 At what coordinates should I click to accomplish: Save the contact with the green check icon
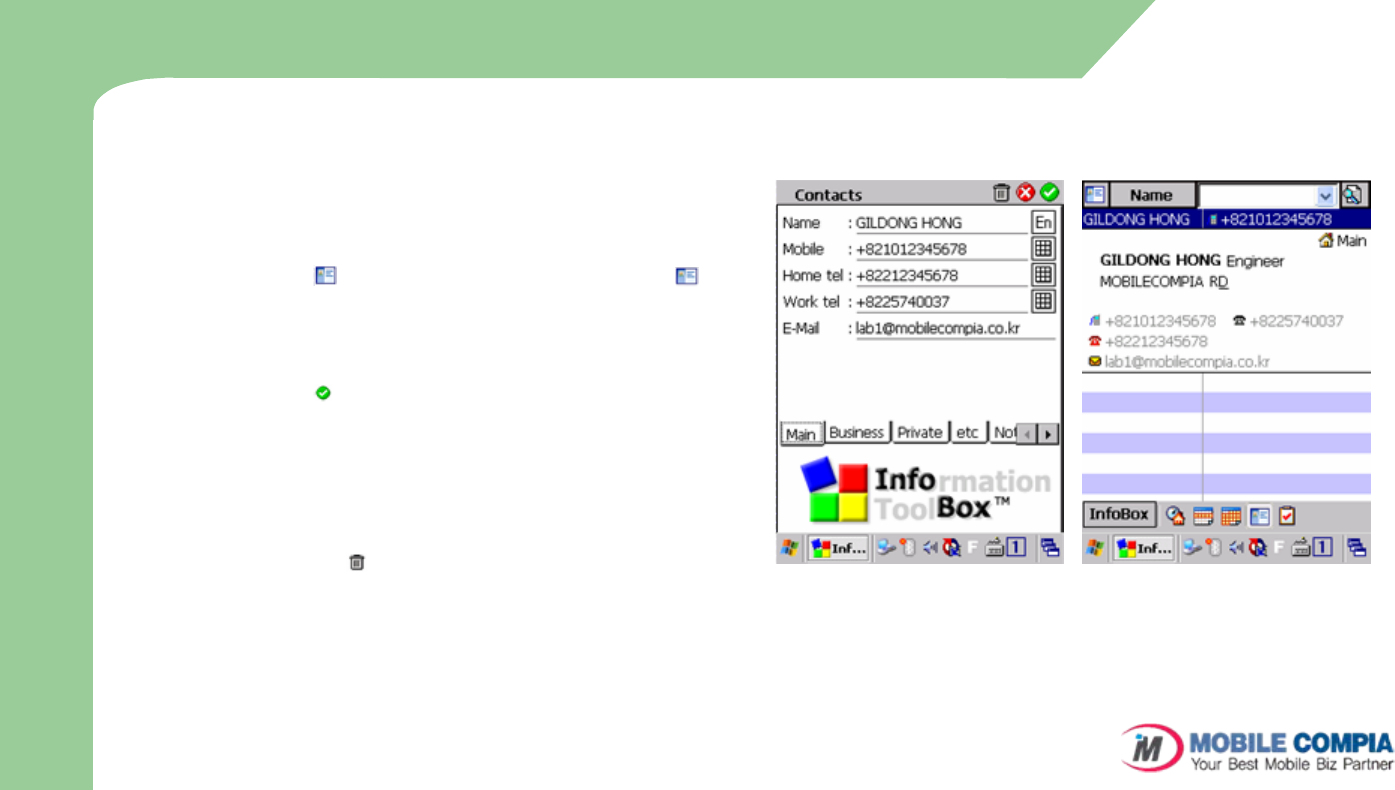click(x=1049, y=192)
